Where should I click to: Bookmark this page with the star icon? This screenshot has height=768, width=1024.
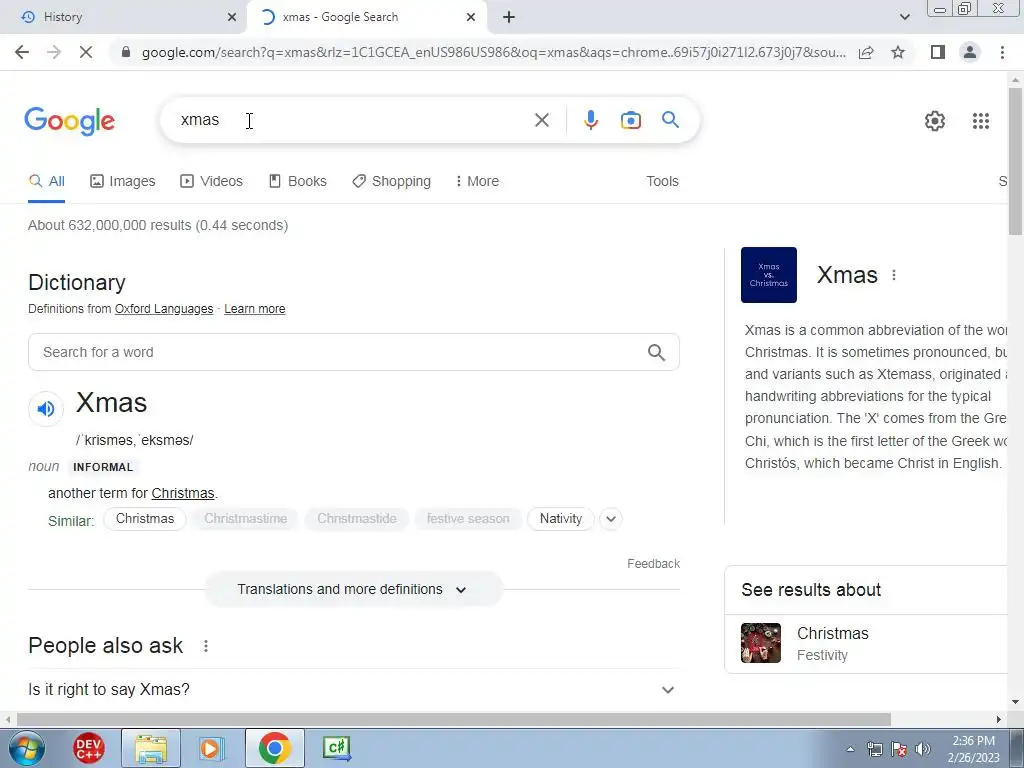tap(898, 52)
